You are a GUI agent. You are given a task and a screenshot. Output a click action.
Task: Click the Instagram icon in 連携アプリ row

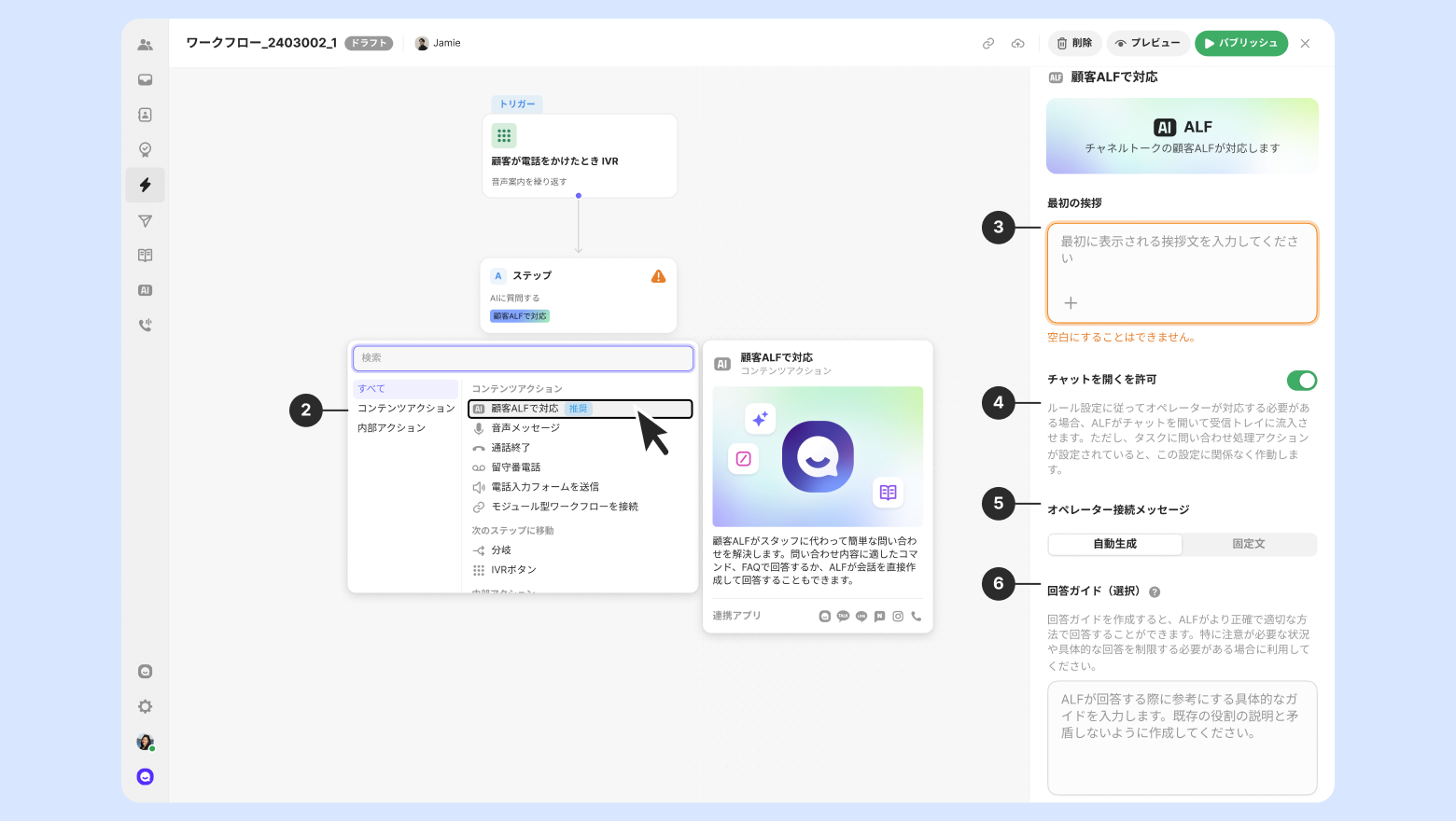[898, 616]
